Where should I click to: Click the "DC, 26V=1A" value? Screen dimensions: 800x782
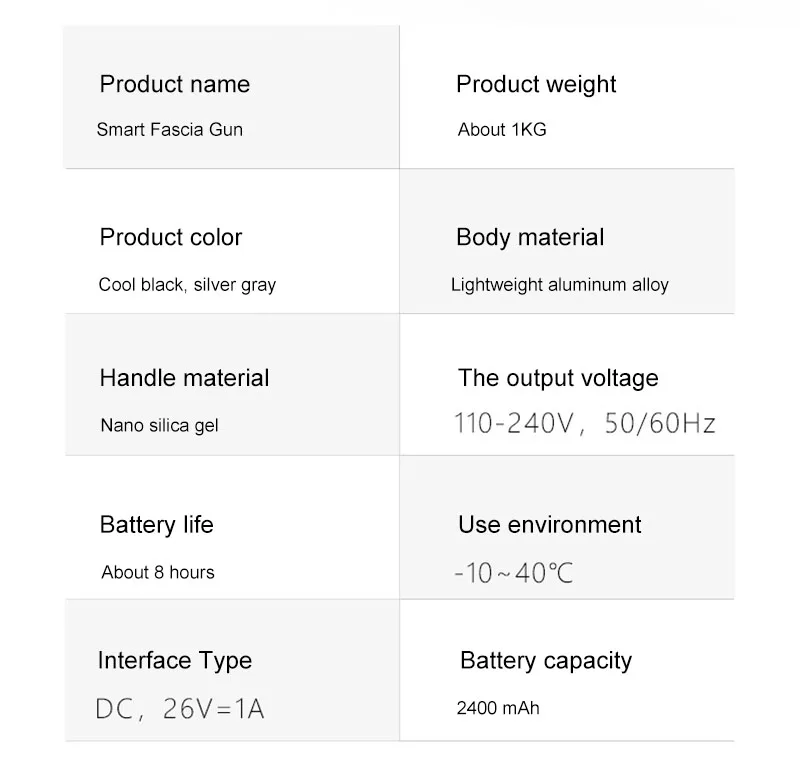180,709
